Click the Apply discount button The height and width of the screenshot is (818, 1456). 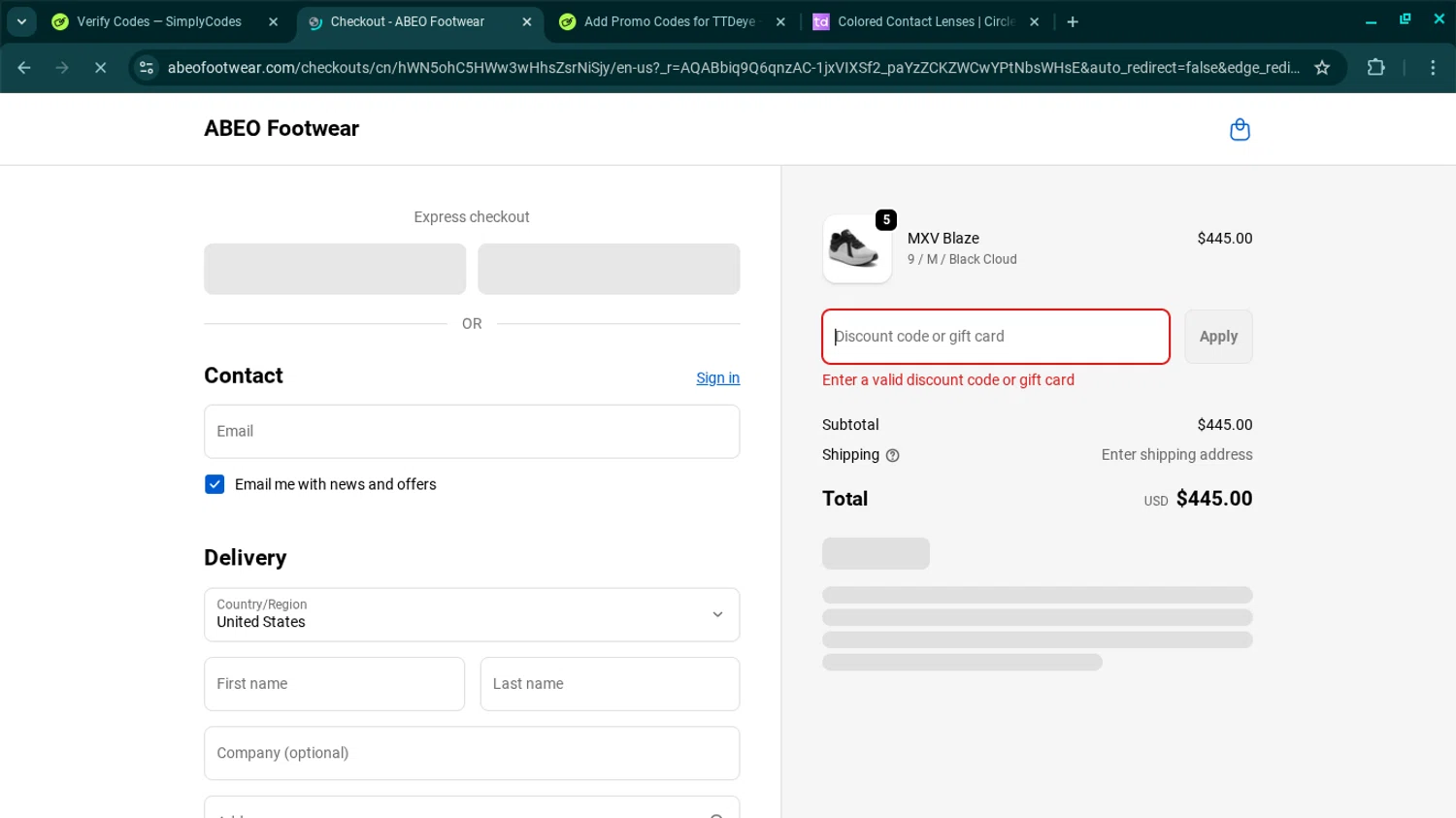[1218, 337]
